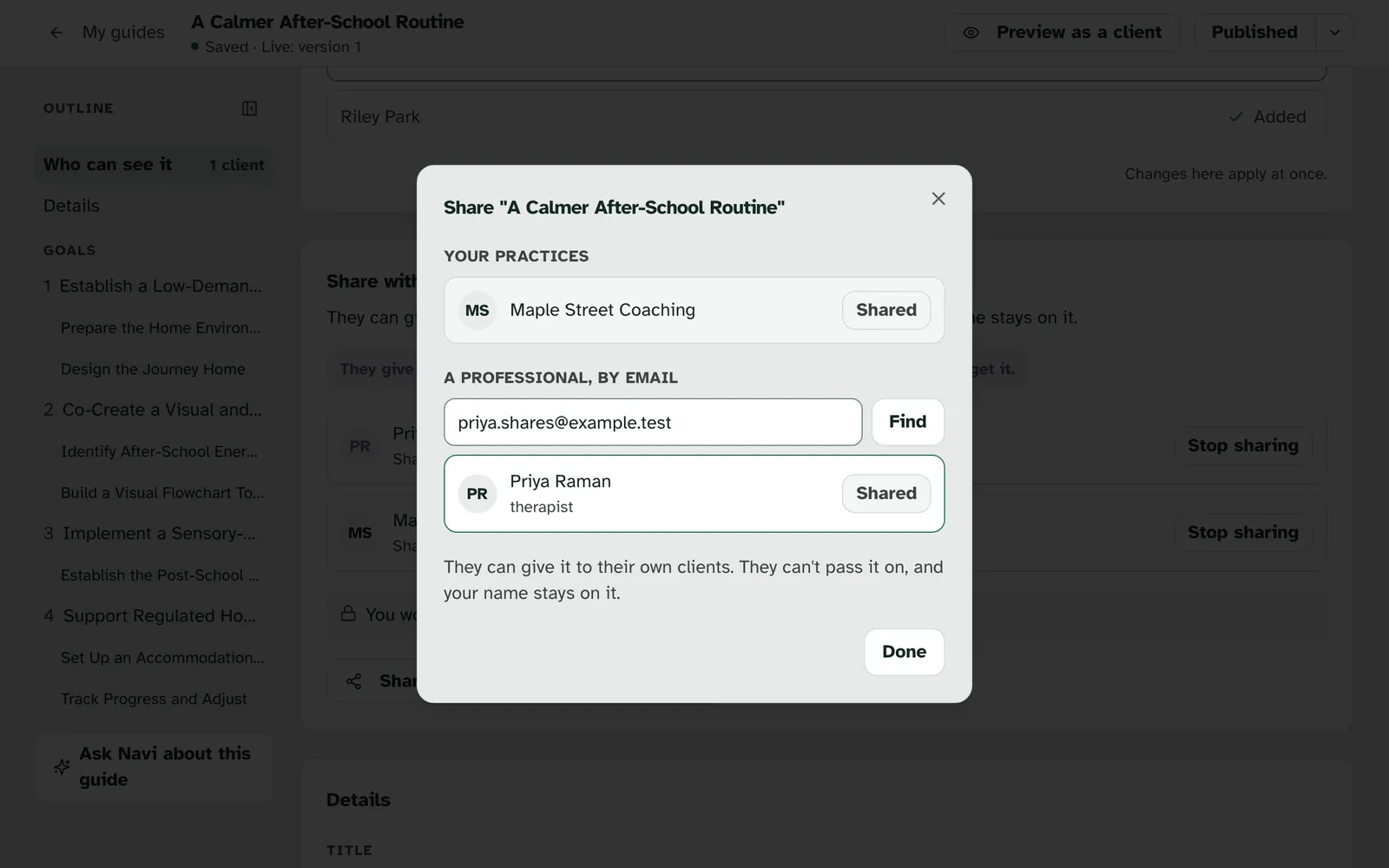Open Build a Visual Flowchart To... item
Image resolution: width=1389 pixels, height=868 pixels.
pos(162,492)
